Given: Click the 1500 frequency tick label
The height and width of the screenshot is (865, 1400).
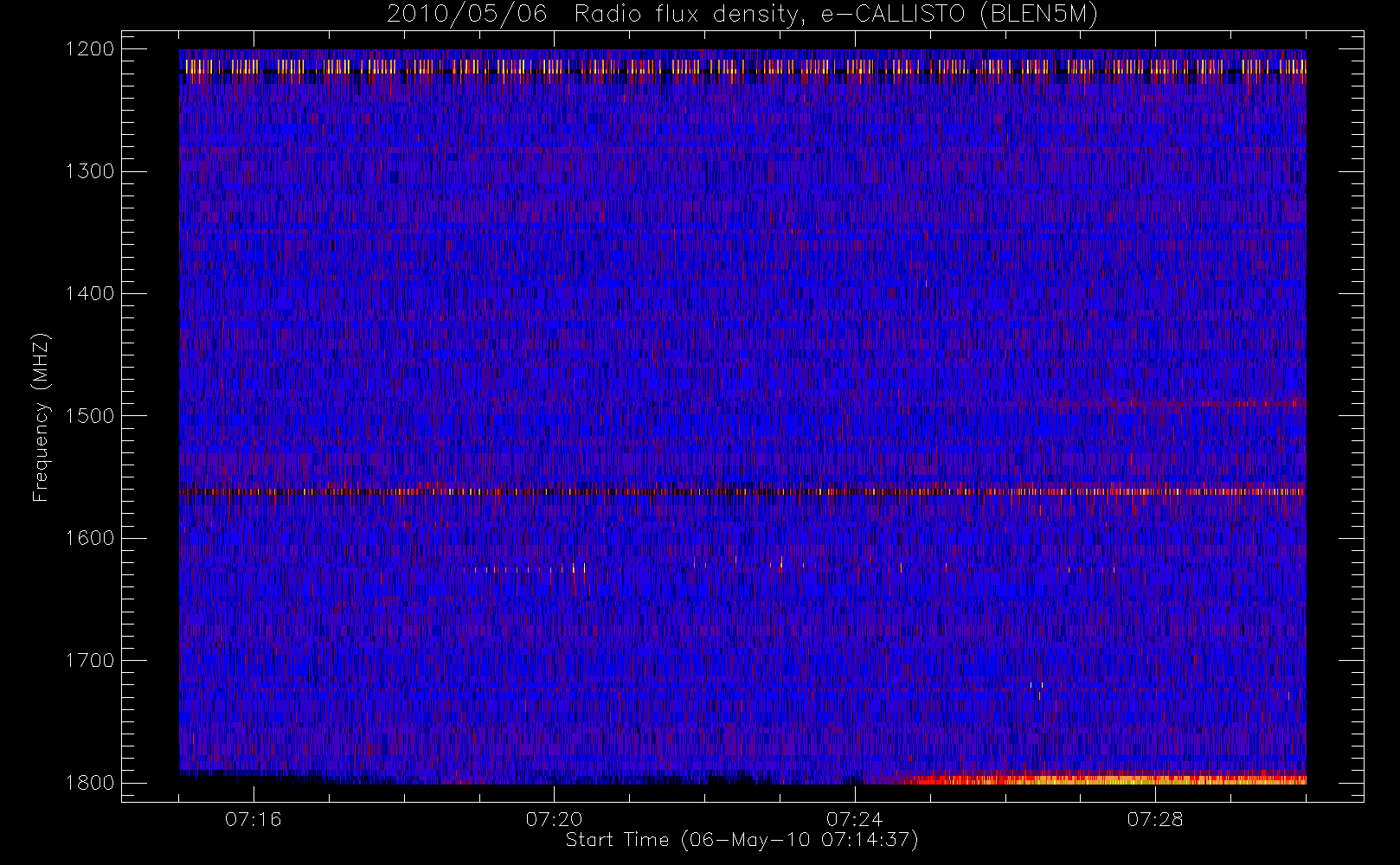Looking at the screenshot, I should [x=90, y=416].
